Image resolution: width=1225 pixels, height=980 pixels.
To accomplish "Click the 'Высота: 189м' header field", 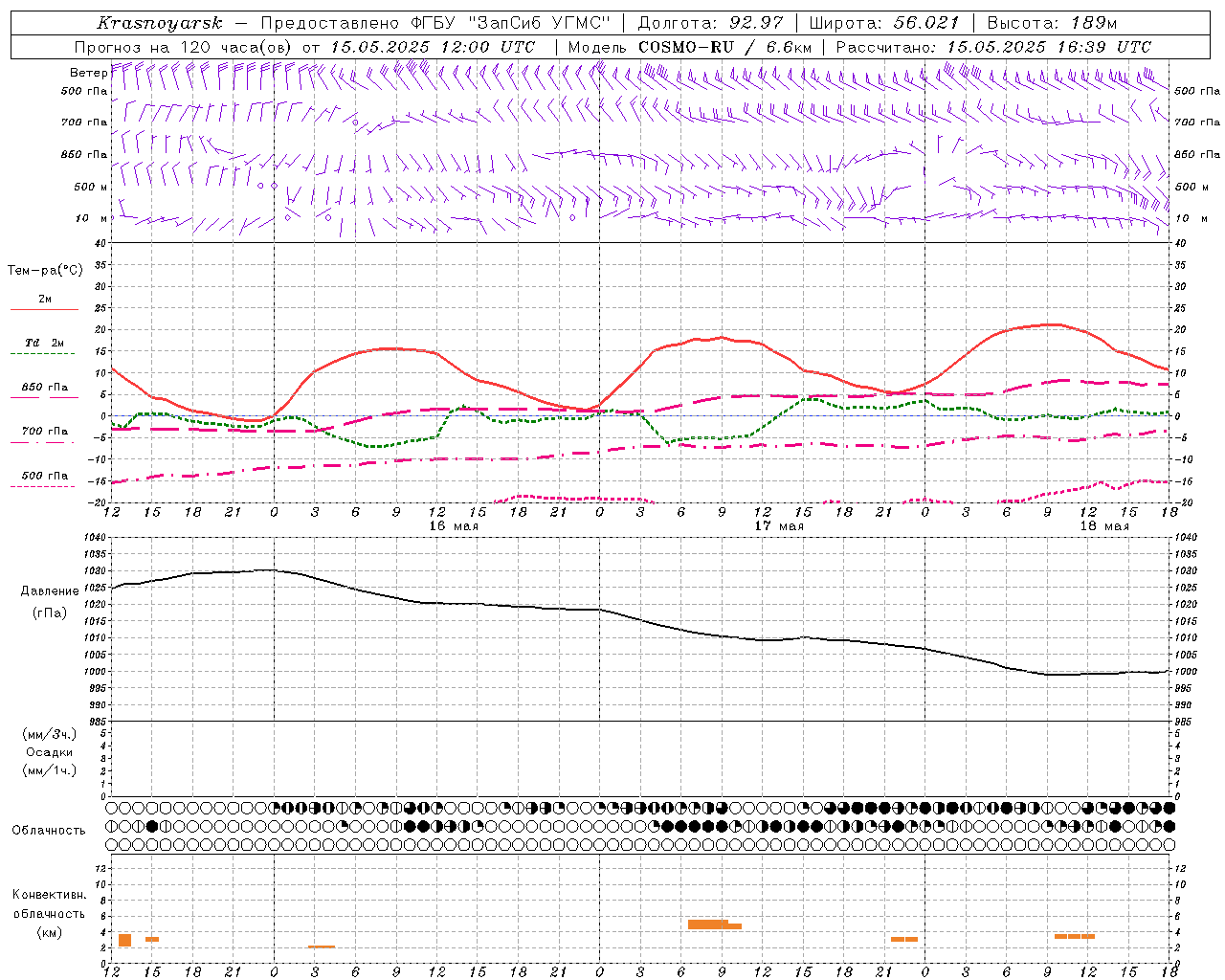I will click(x=1051, y=23).
